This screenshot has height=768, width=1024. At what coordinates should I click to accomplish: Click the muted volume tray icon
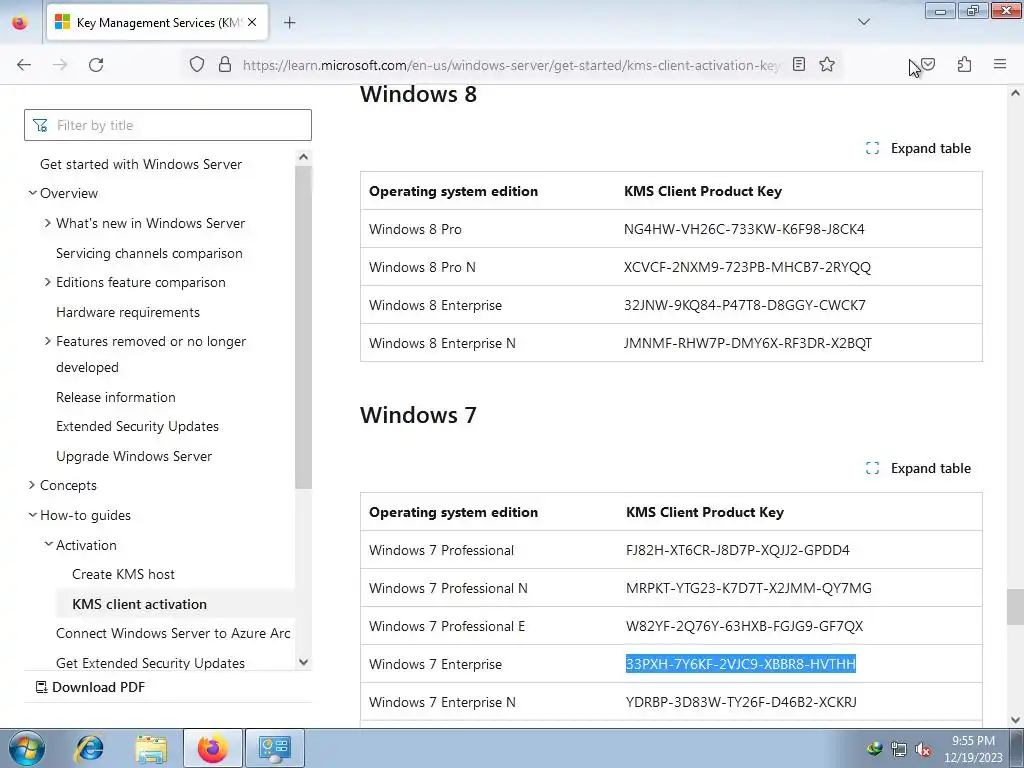923,750
